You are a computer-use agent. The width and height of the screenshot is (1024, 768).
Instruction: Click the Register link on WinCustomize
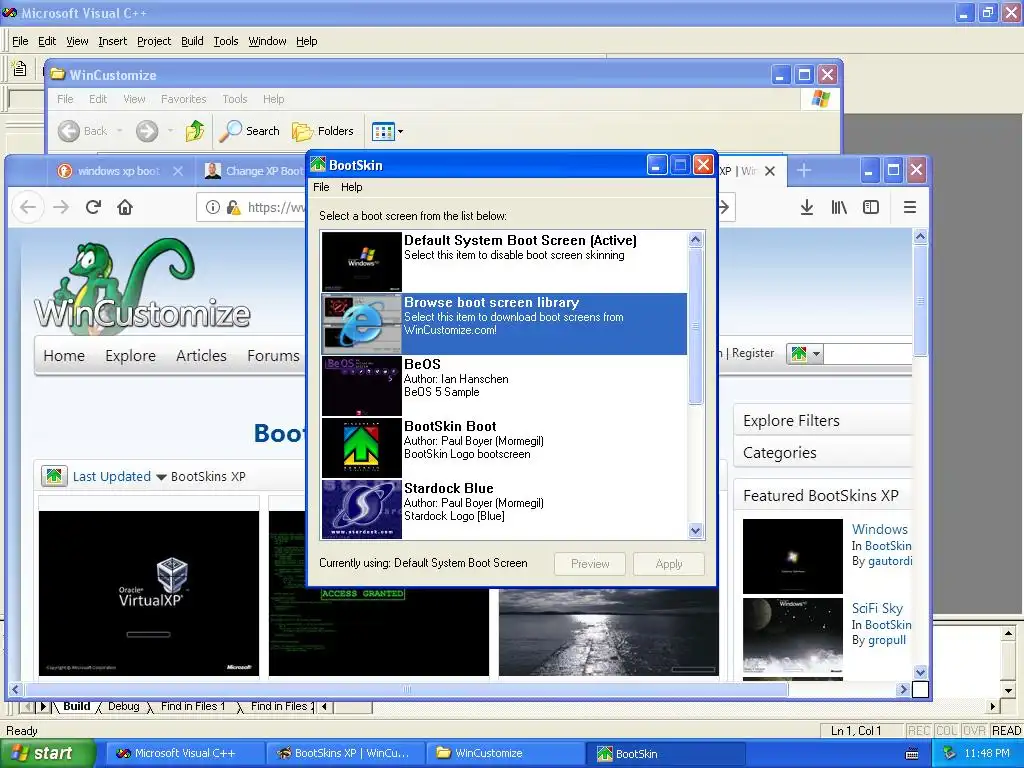[x=753, y=353]
